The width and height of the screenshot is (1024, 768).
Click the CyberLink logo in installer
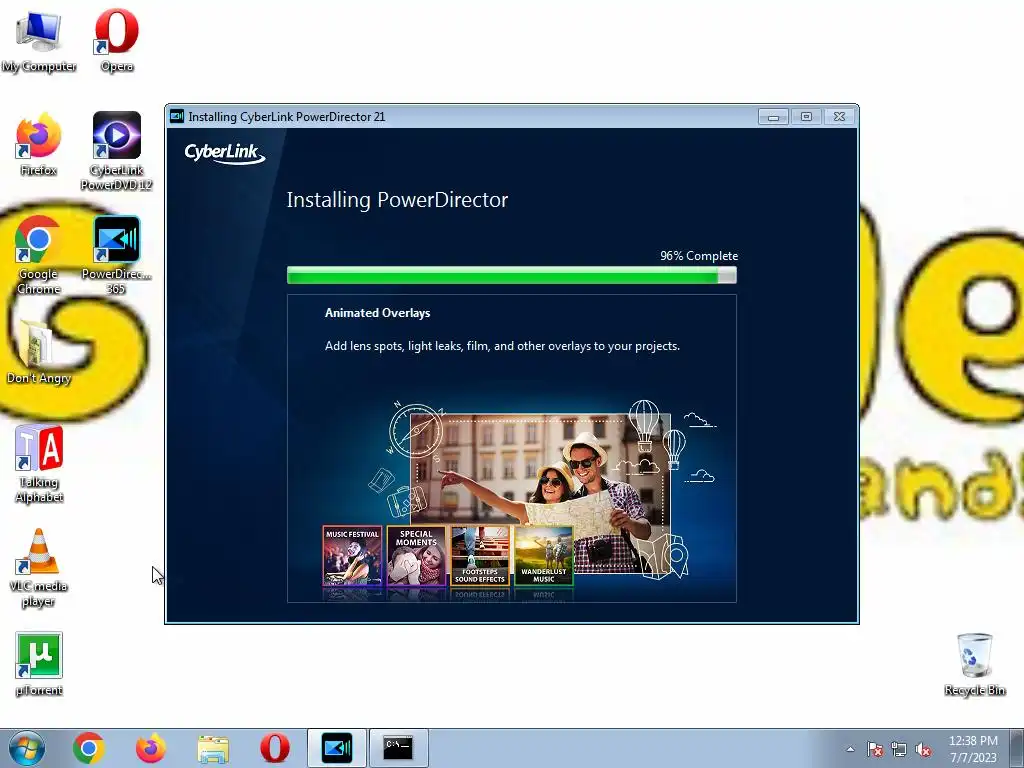click(225, 153)
